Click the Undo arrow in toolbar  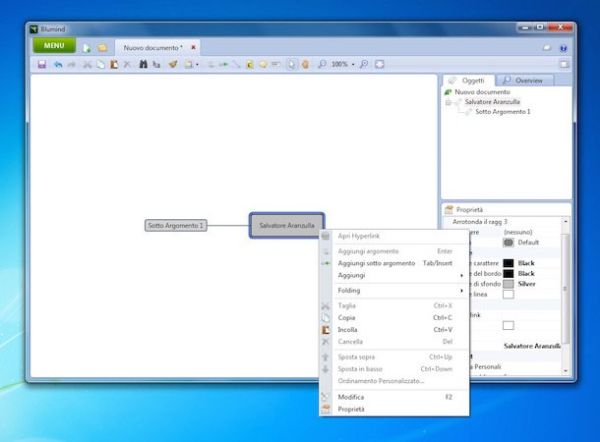coord(58,64)
